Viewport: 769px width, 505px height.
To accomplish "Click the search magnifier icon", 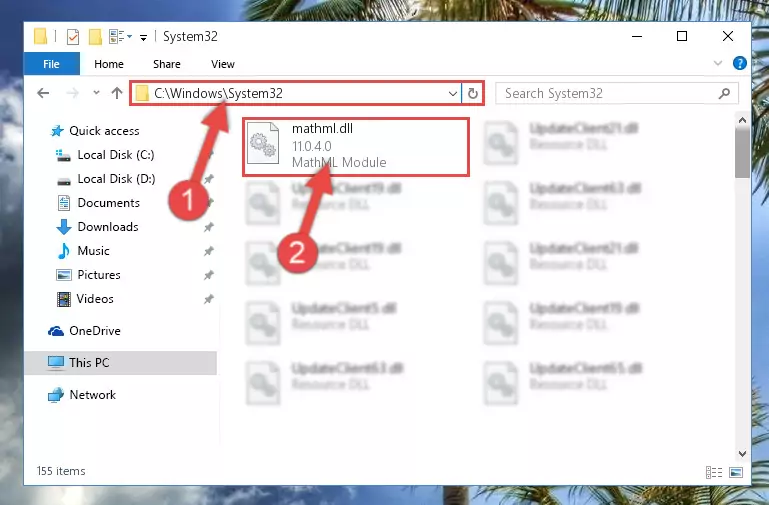I will click(724, 93).
